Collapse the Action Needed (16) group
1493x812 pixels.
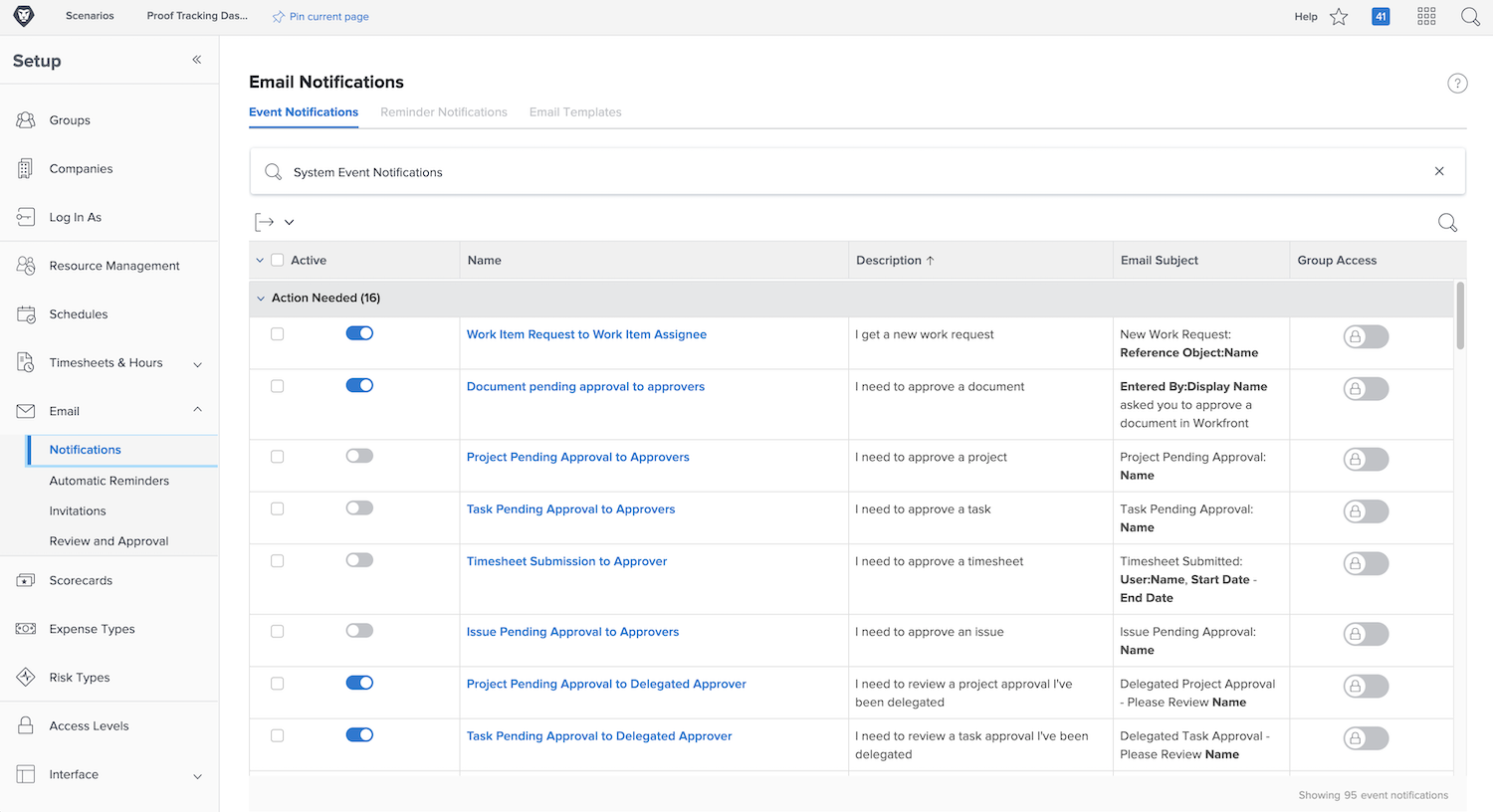tap(261, 299)
